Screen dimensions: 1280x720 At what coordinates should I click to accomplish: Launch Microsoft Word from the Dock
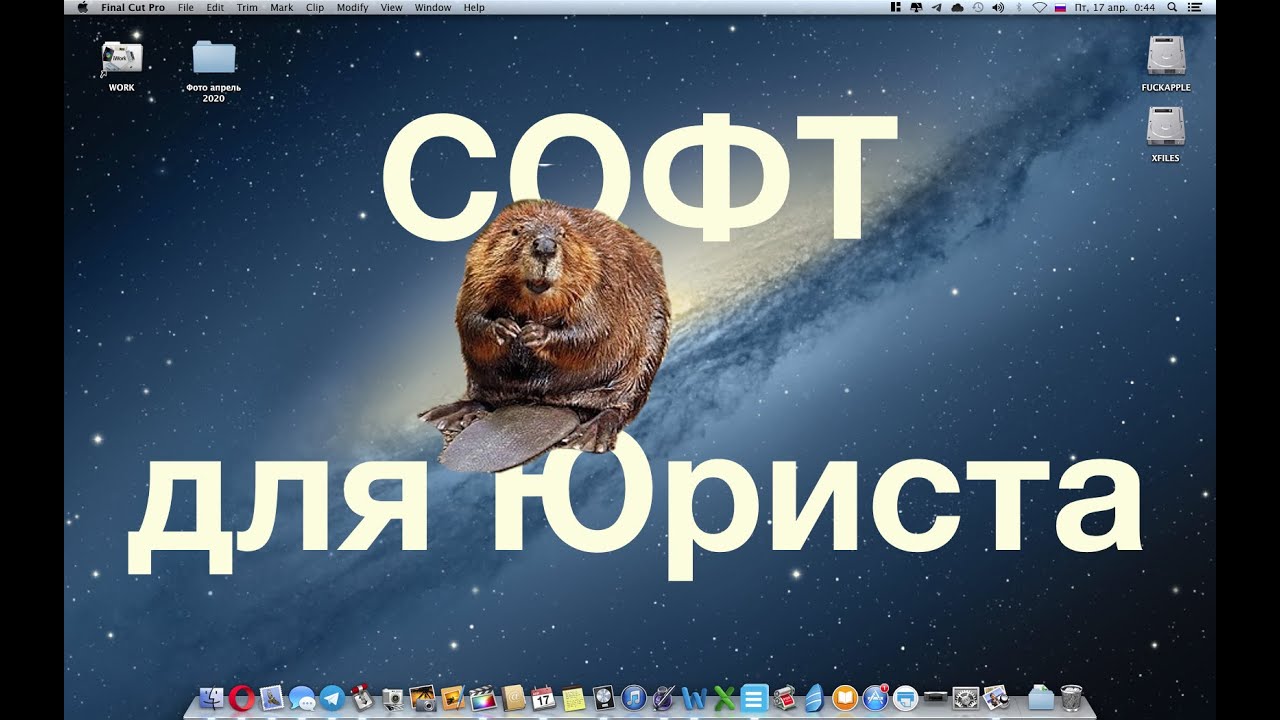pos(694,698)
